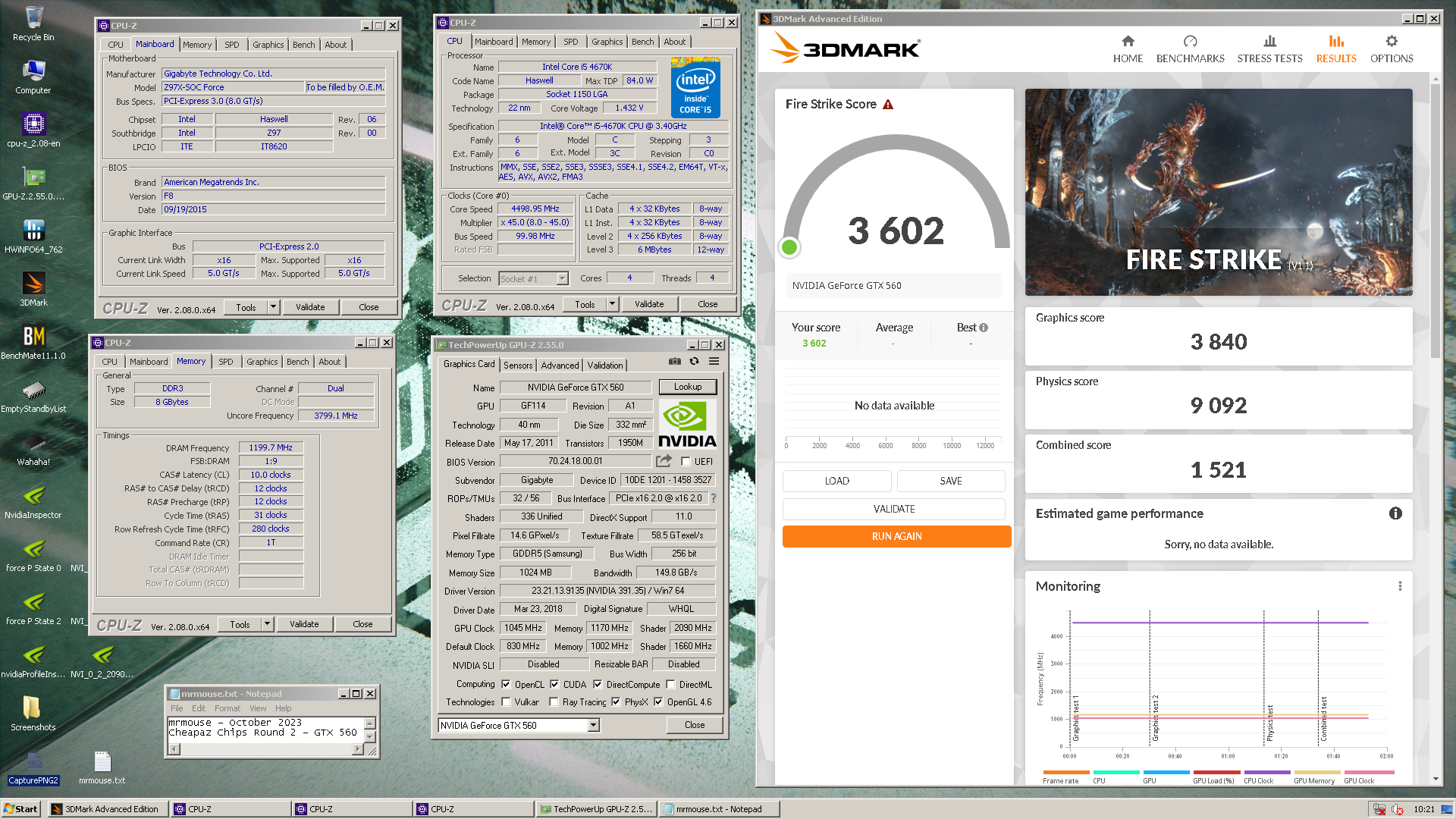1456x819 pixels.
Task: Launch the GPU-Z desktop shortcut
Action: pyautogui.click(x=33, y=183)
